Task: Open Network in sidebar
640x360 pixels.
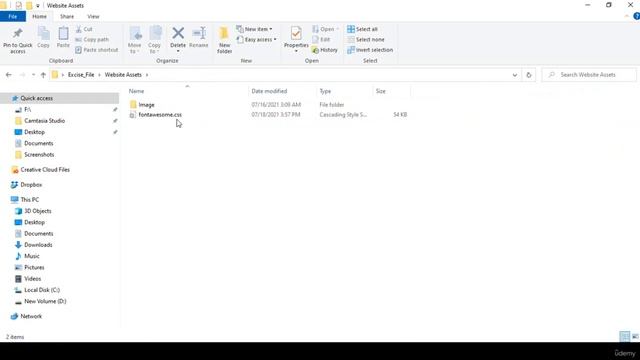Action: point(31,316)
